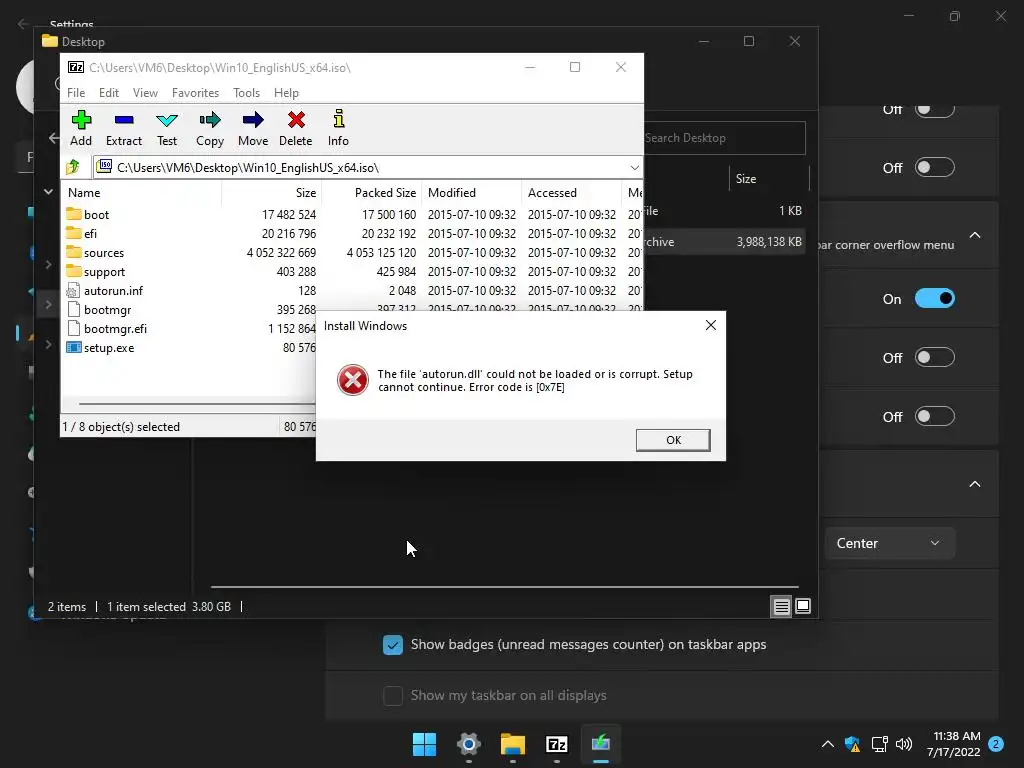Show hidden system tray icons
This screenshot has height=768, width=1024.
[x=827, y=744]
